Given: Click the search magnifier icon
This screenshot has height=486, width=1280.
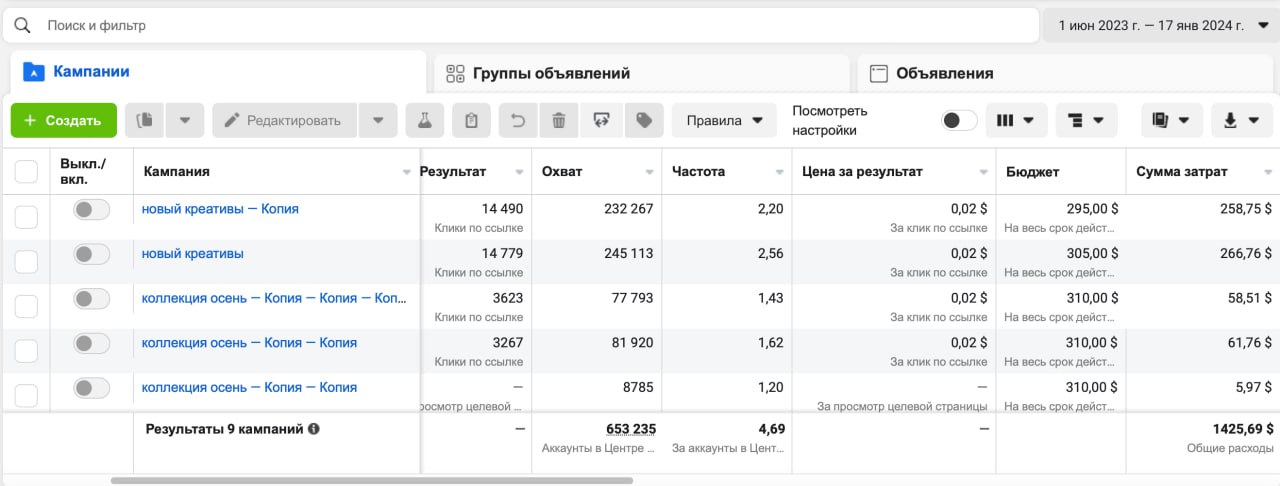Looking at the screenshot, I should [22, 25].
